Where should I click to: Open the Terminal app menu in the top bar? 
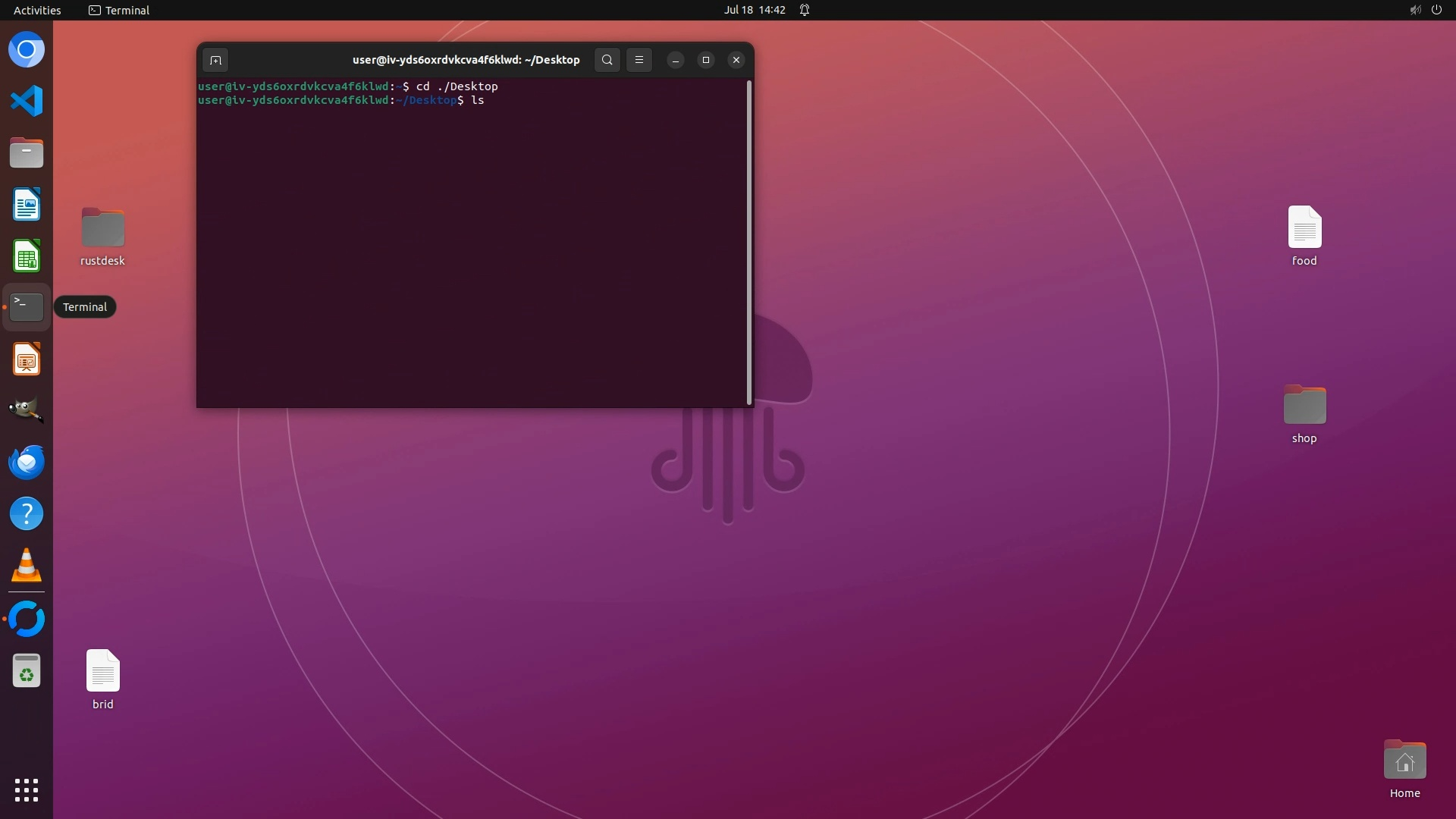[x=119, y=10]
